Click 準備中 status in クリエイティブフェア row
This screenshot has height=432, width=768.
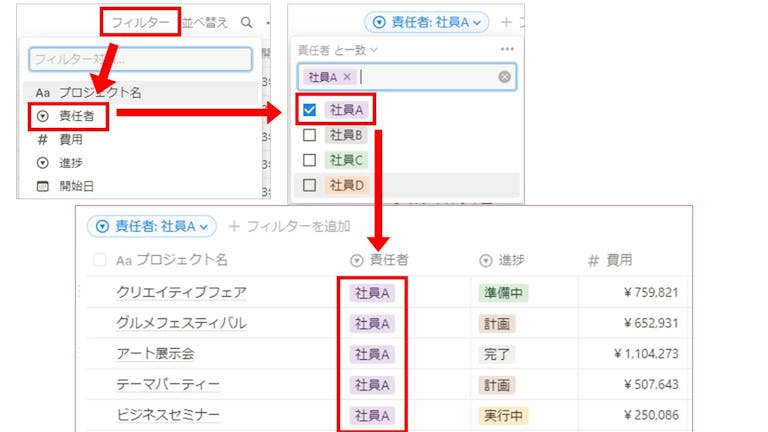(x=504, y=293)
